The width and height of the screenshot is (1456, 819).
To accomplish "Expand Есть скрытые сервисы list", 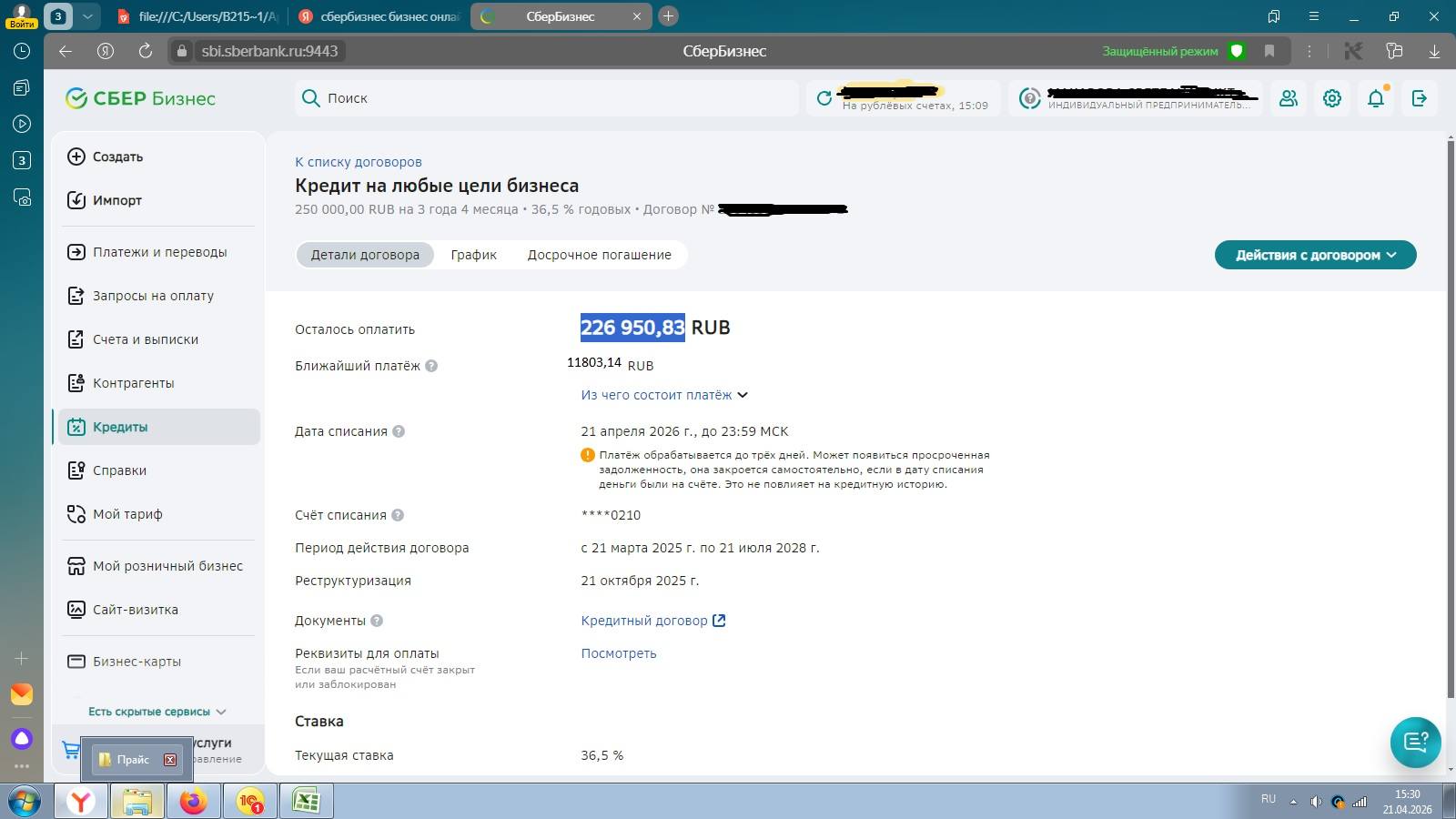I will [157, 712].
